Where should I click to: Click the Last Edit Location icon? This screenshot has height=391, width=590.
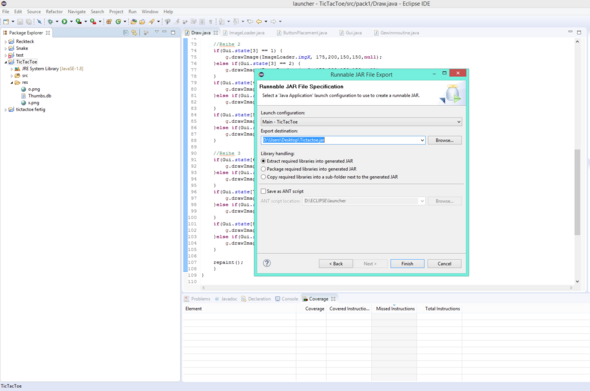point(250,21)
